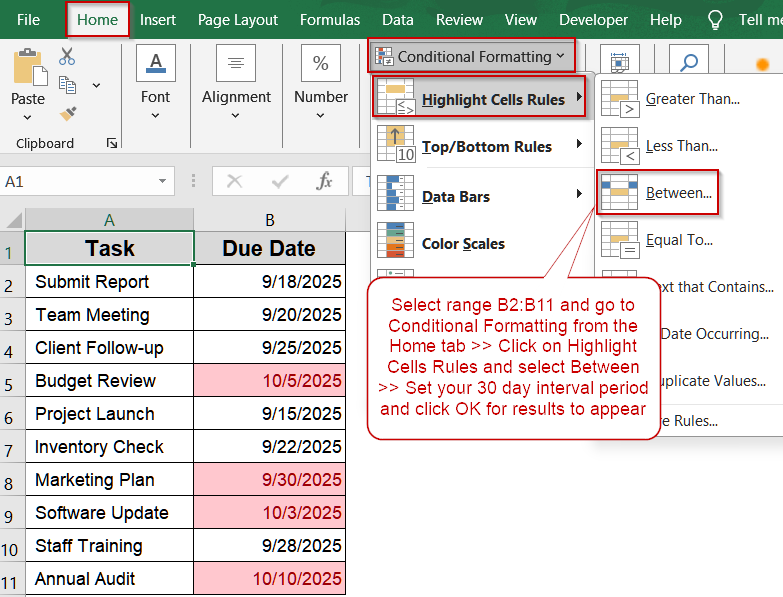The width and height of the screenshot is (783, 597).
Task: Click the Cut scissors icon
Action: pos(67,57)
